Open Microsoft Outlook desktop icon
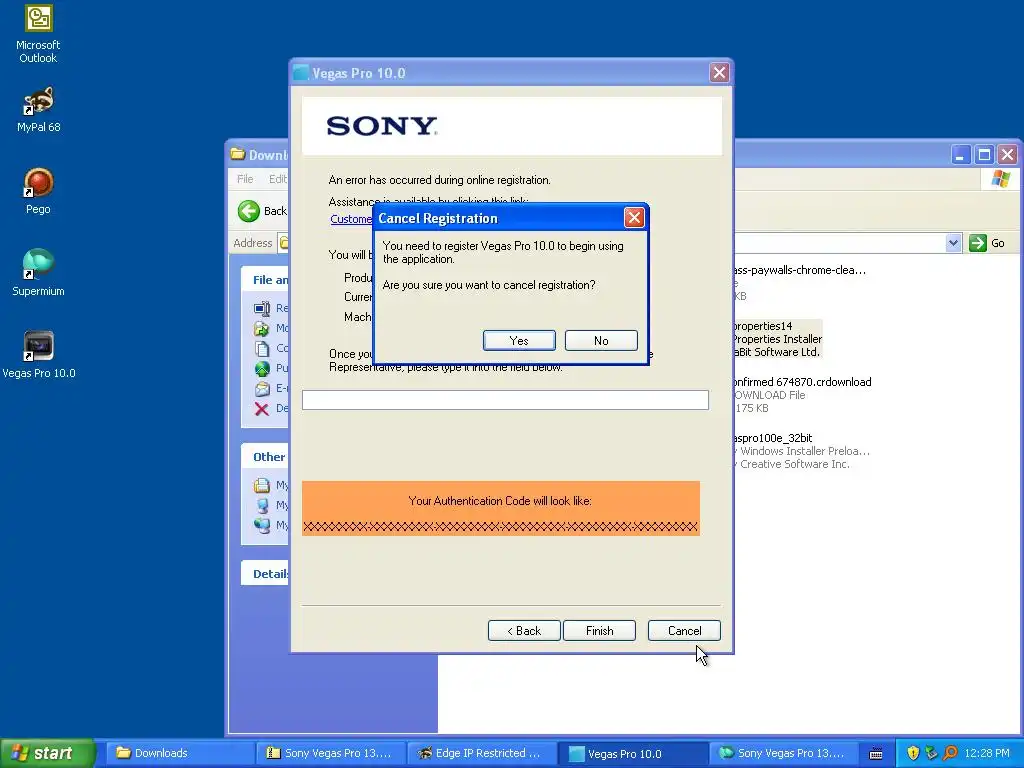Screen dimensions: 1024x768 [38, 34]
